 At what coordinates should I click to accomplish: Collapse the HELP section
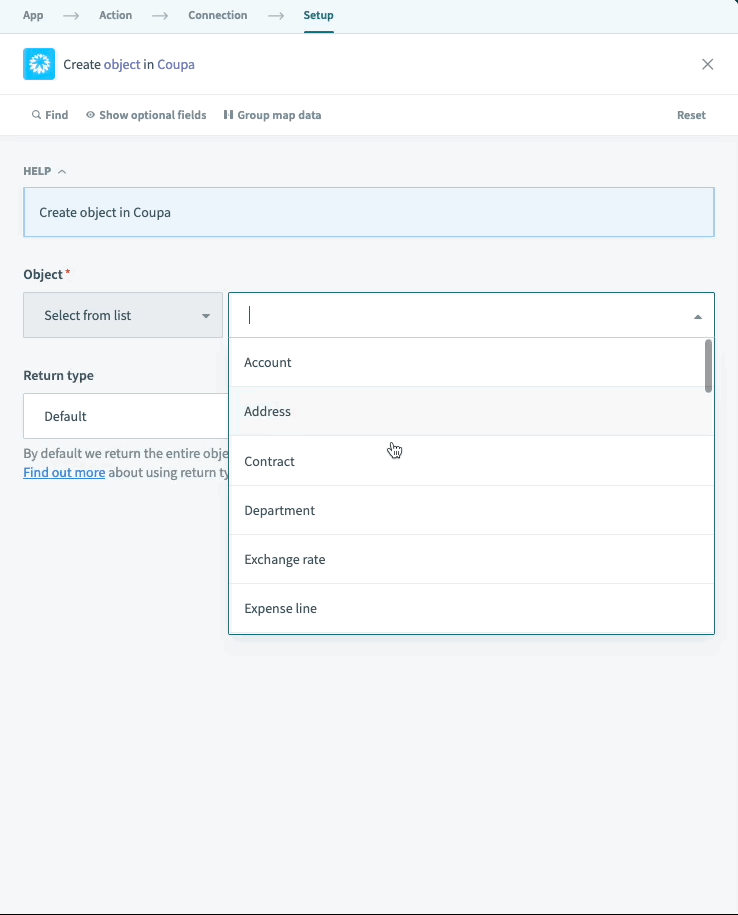pyautogui.click(x=61, y=170)
